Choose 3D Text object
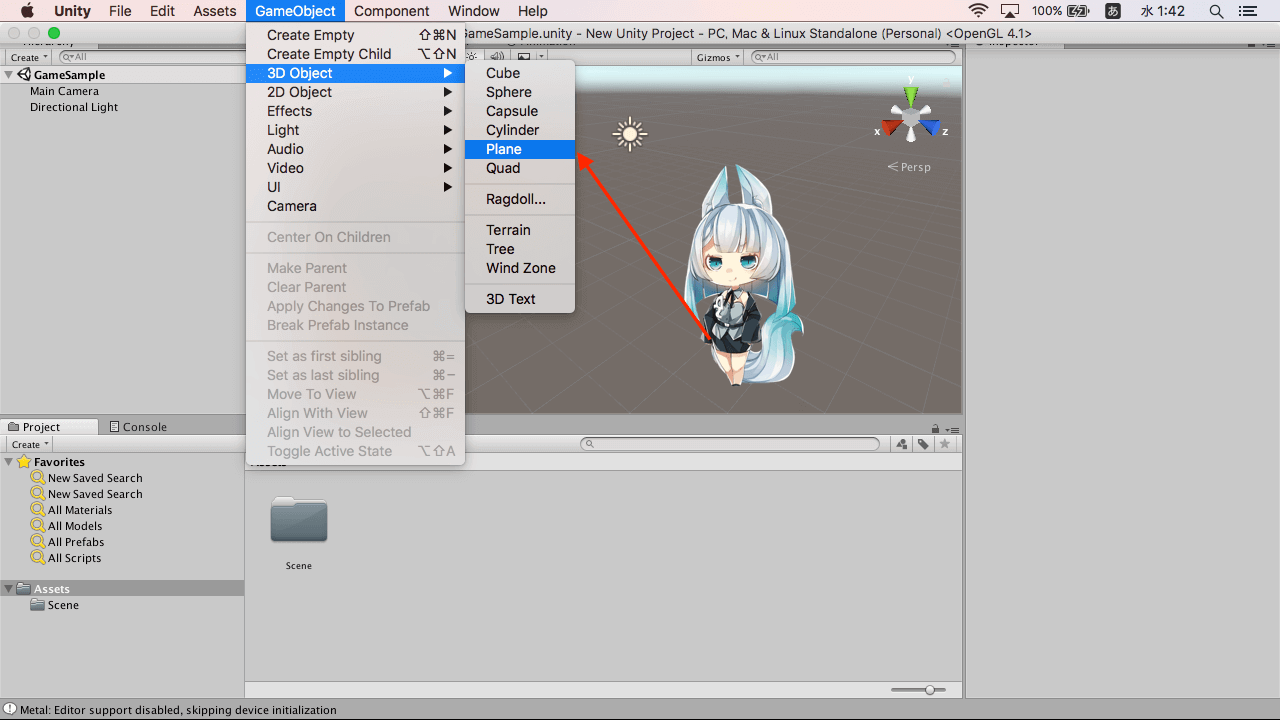The height and width of the screenshot is (720, 1280). (519, 299)
